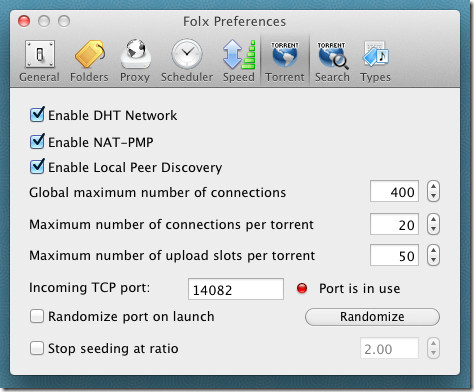Click the 'Folx Preferences' window title

click(x=234, y=21)
